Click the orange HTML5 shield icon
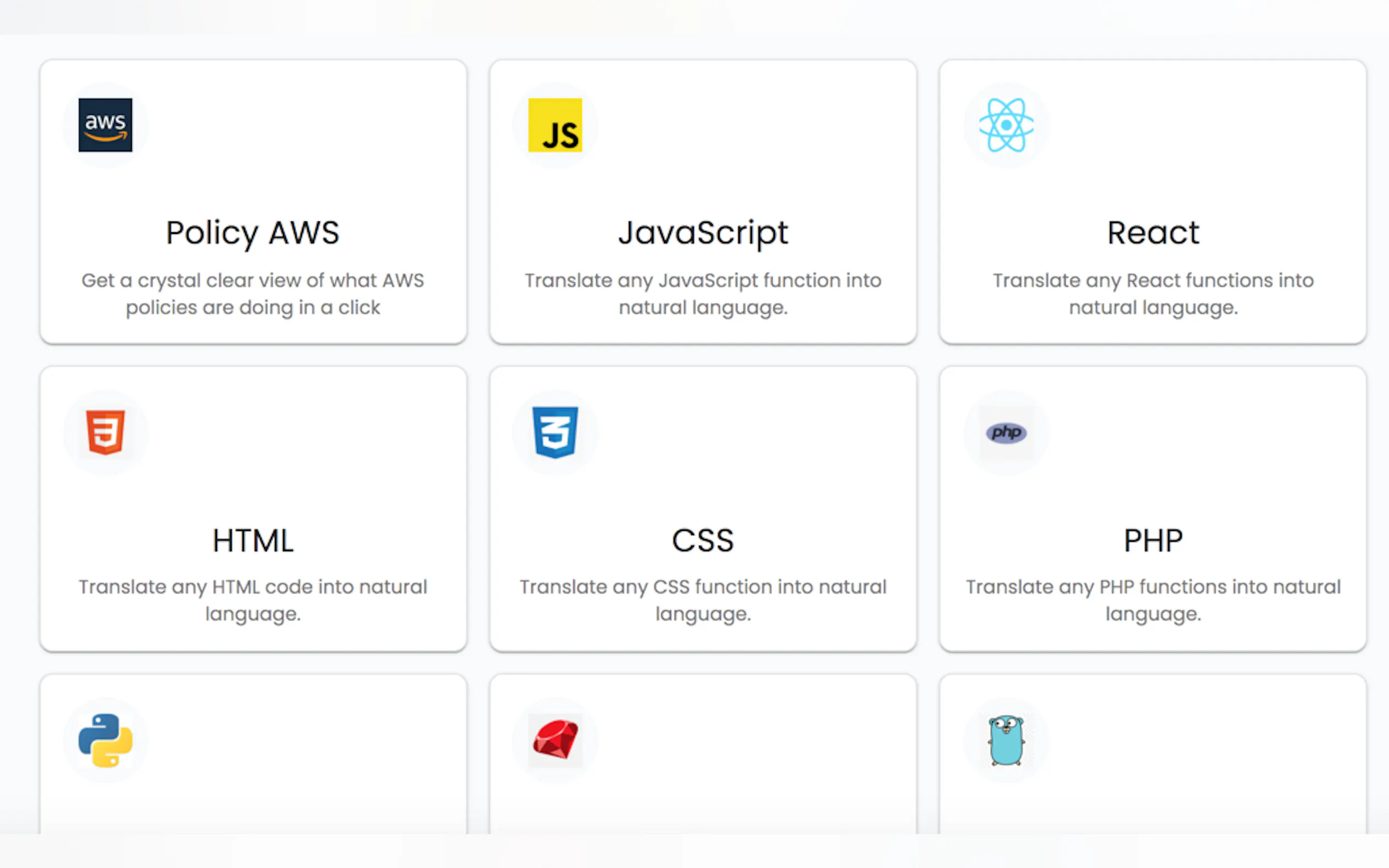The height and width of the screenshot is (868, 1389). point(105,432)
